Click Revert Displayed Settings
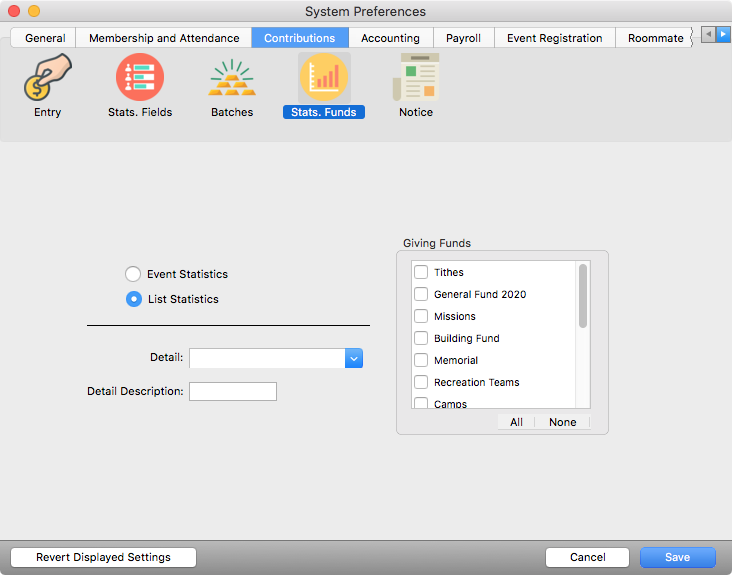This screenshot has height=575, width=732. tap(103, 557)
